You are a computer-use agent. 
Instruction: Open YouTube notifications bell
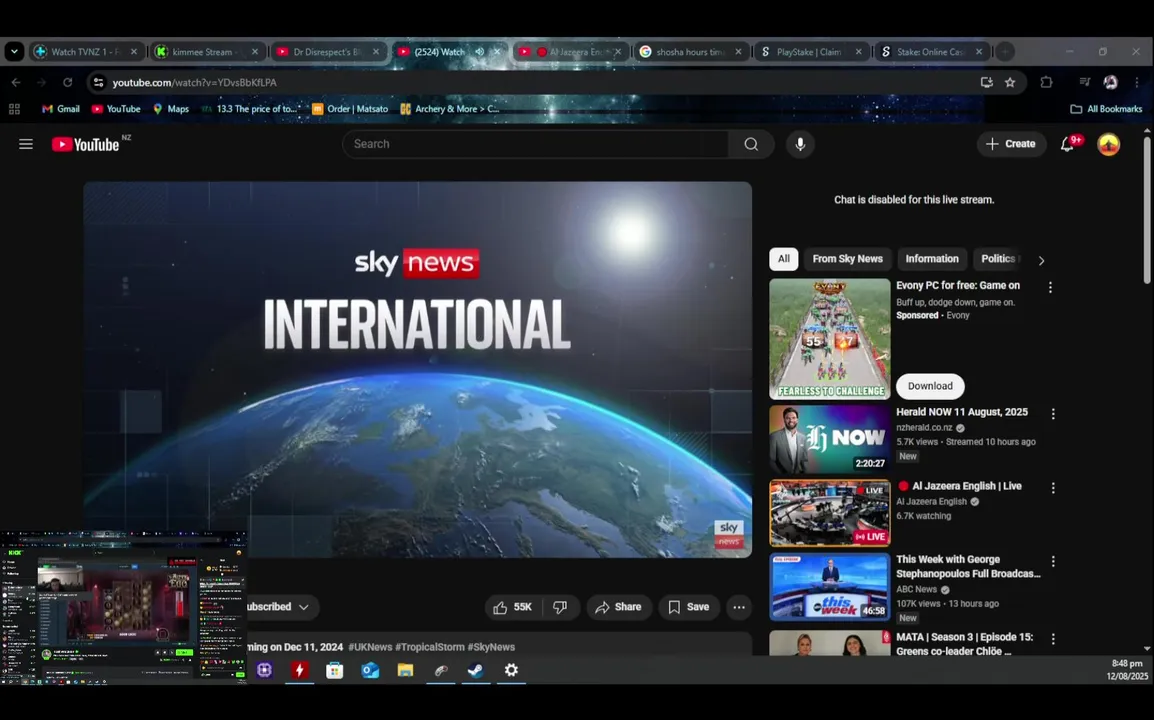pos(1067,144)
